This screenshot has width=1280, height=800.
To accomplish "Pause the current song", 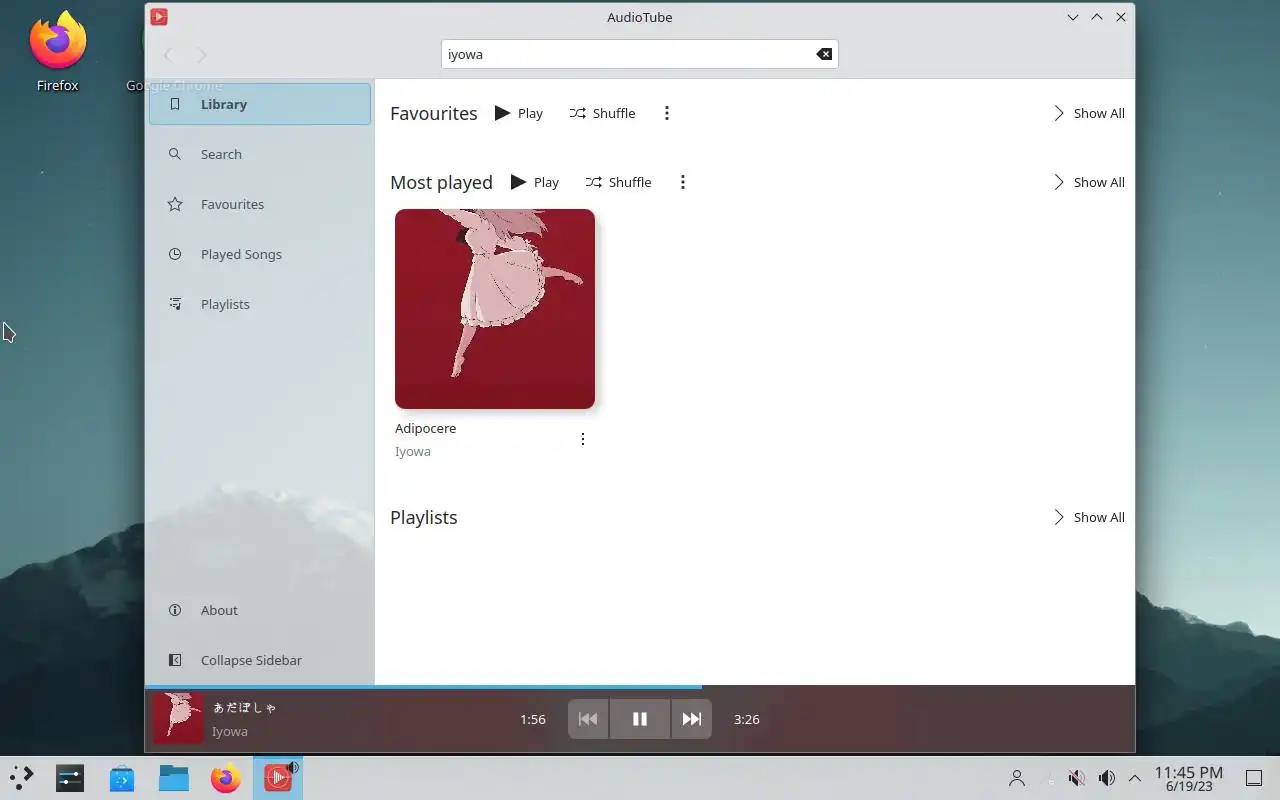I will 640,719.
